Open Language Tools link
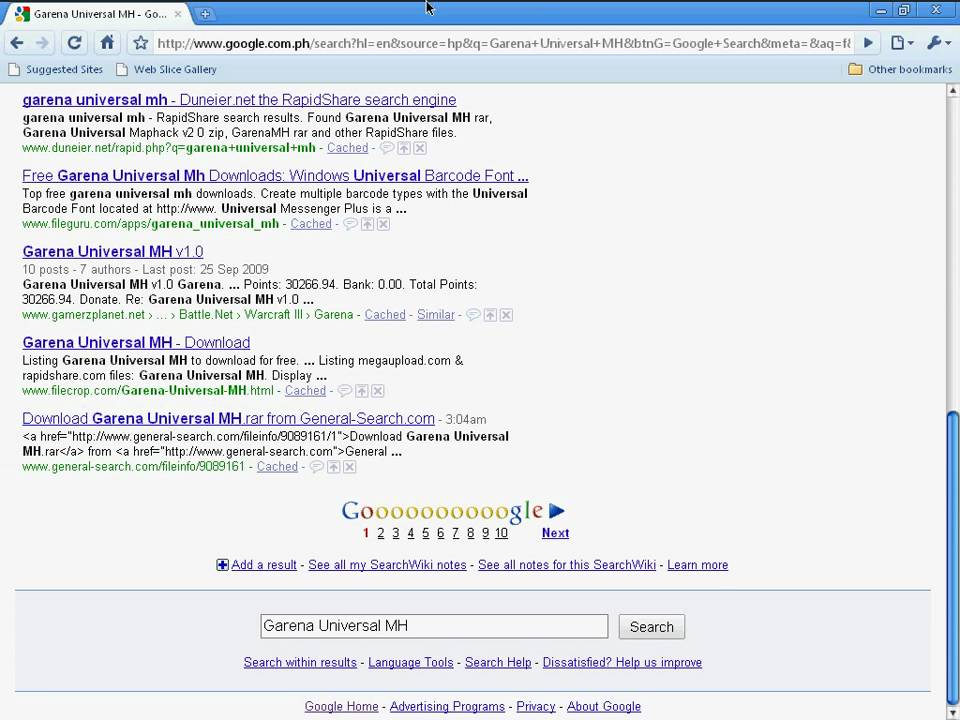The width and height of the screenshot is (960, 720). 411,662
